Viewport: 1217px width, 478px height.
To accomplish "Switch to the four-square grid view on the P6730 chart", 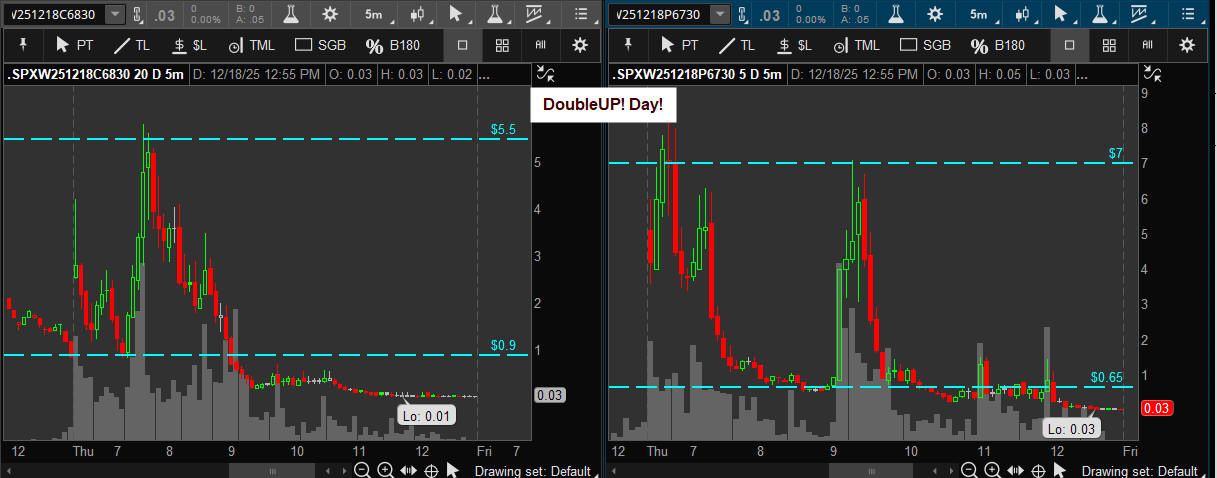I will pos(1108,45).
